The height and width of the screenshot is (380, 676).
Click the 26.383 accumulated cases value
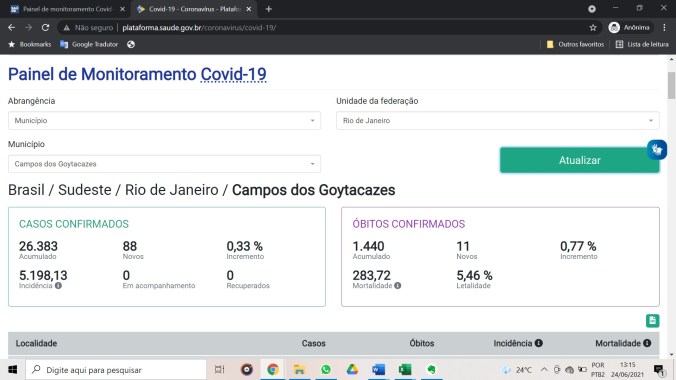(x=38, y=246)
